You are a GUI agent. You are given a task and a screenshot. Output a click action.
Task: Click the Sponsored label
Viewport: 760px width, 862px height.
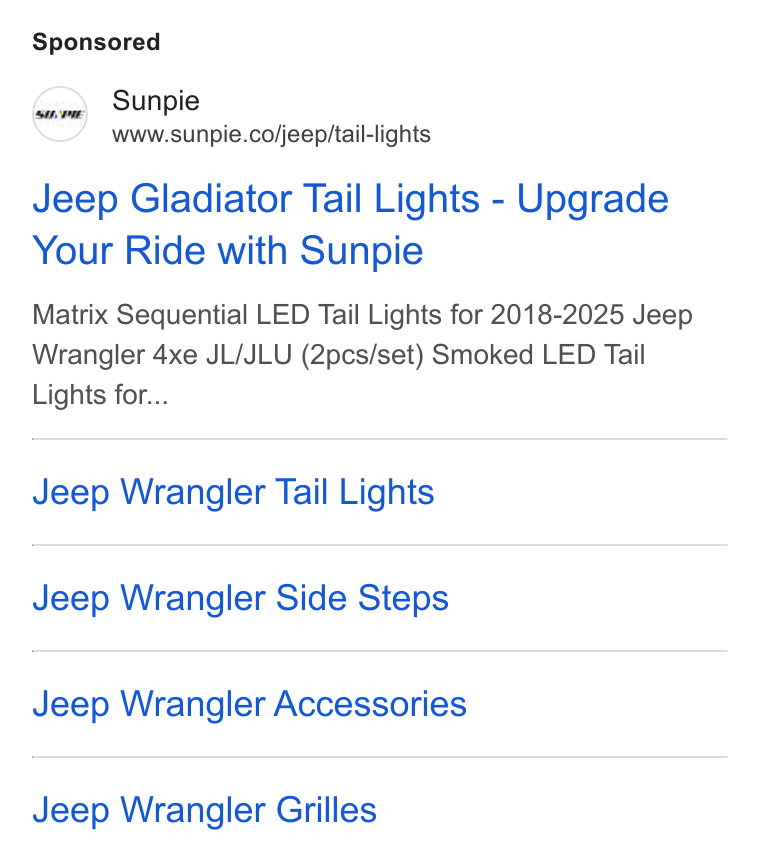(96, 42)
